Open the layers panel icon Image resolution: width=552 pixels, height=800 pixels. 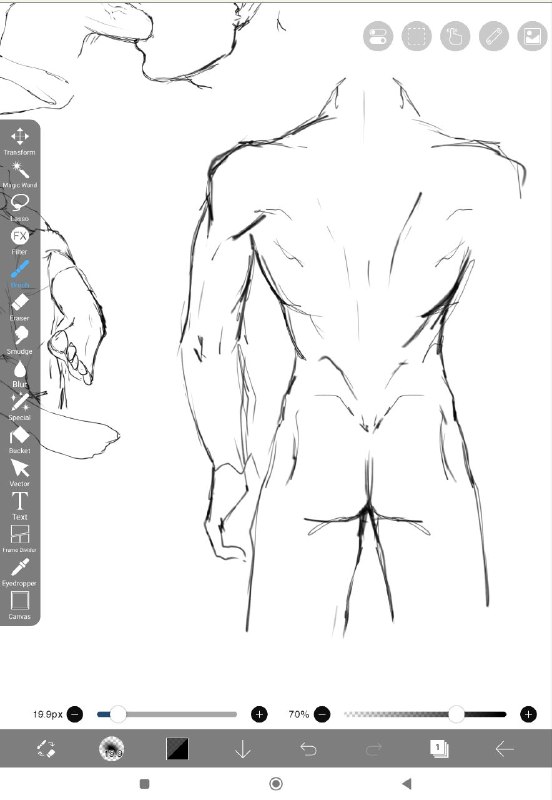pyautogui.click(x=439, y=748)
